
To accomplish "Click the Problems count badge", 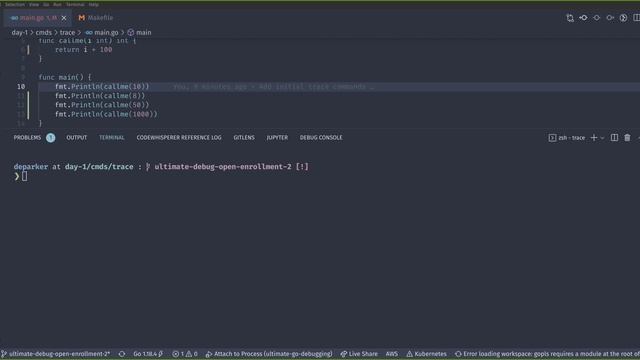I will click(51, 138).
